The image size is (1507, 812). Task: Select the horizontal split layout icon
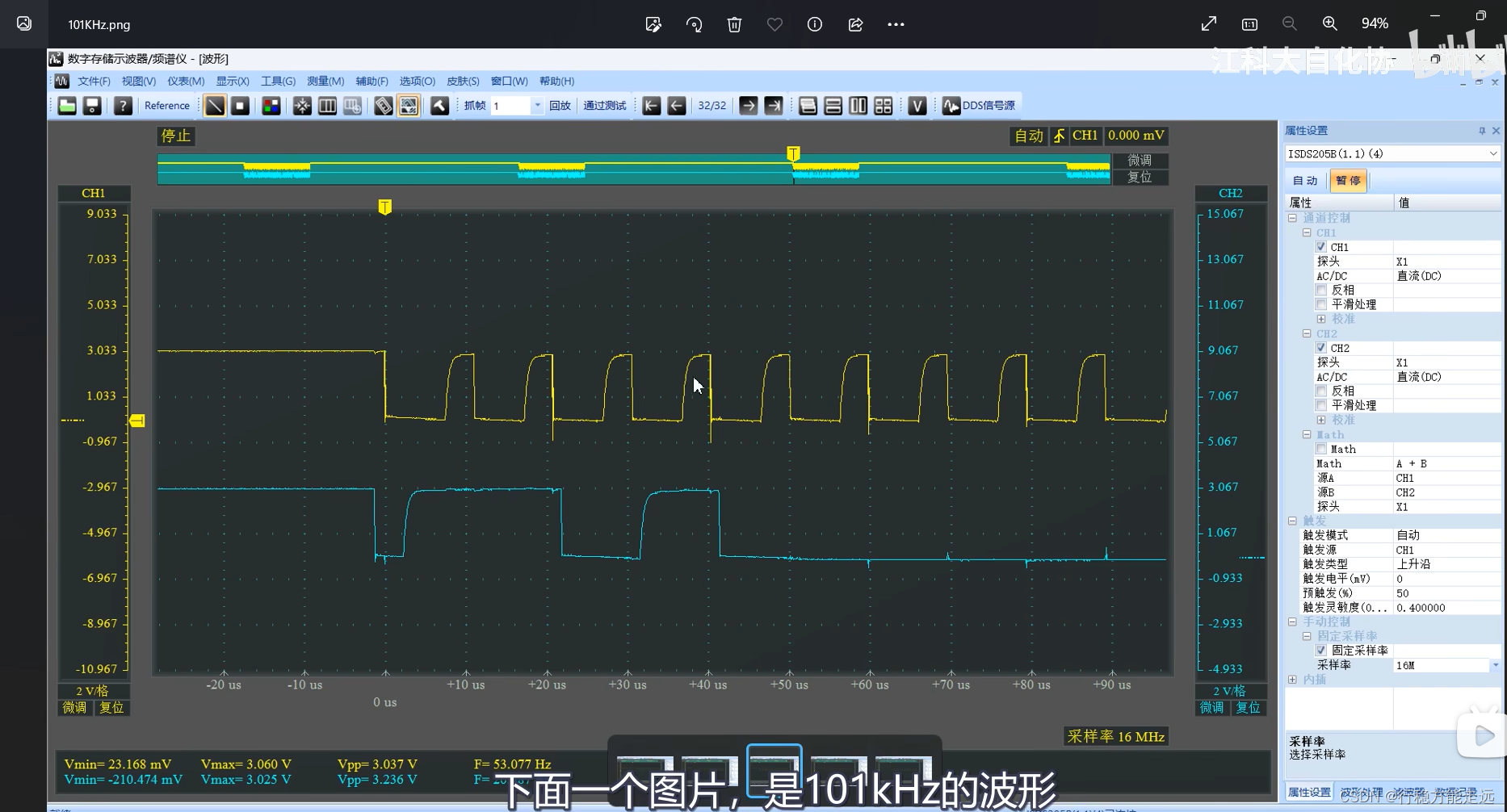point(833,106)
